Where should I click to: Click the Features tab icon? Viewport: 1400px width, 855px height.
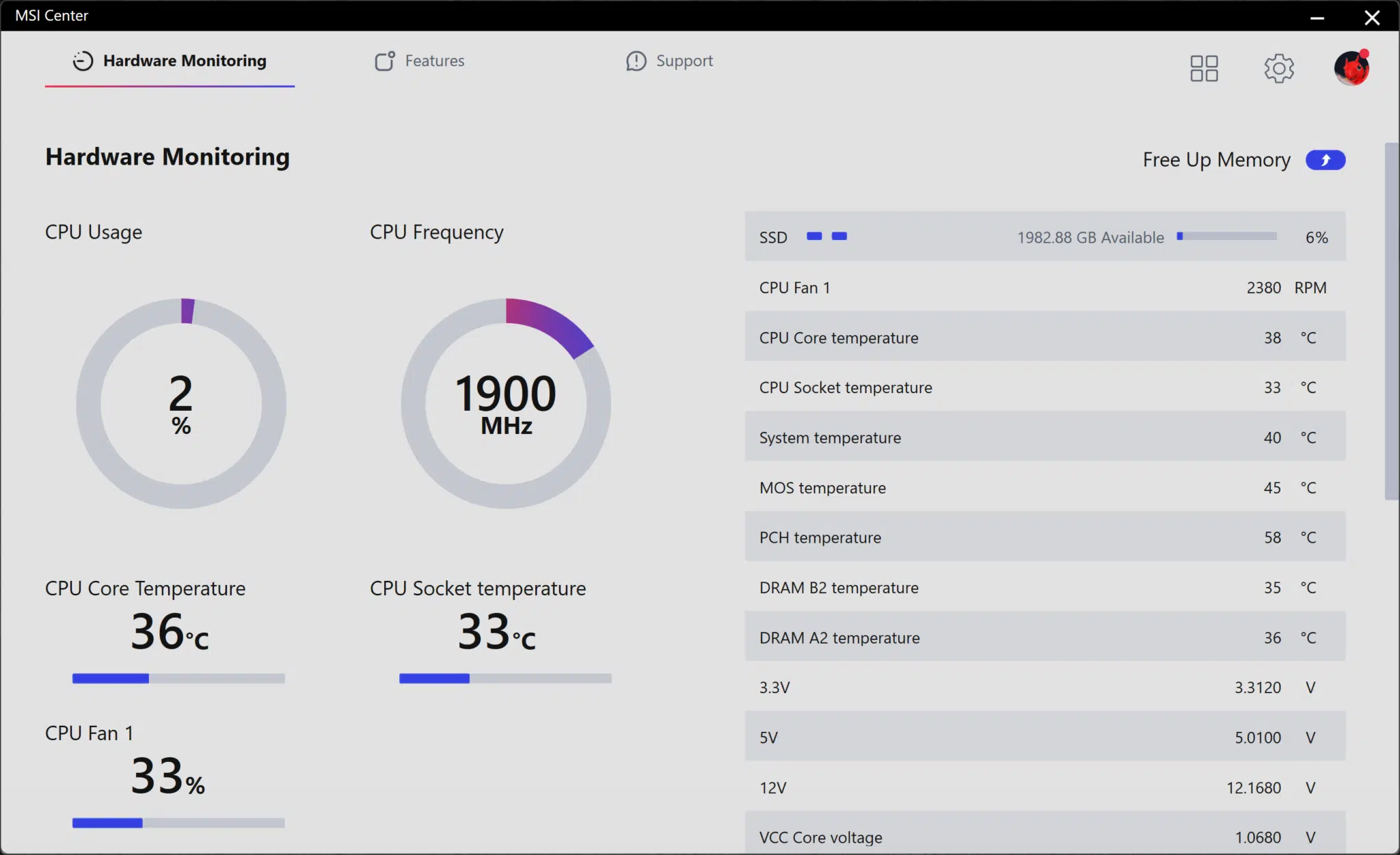(385, 61)
